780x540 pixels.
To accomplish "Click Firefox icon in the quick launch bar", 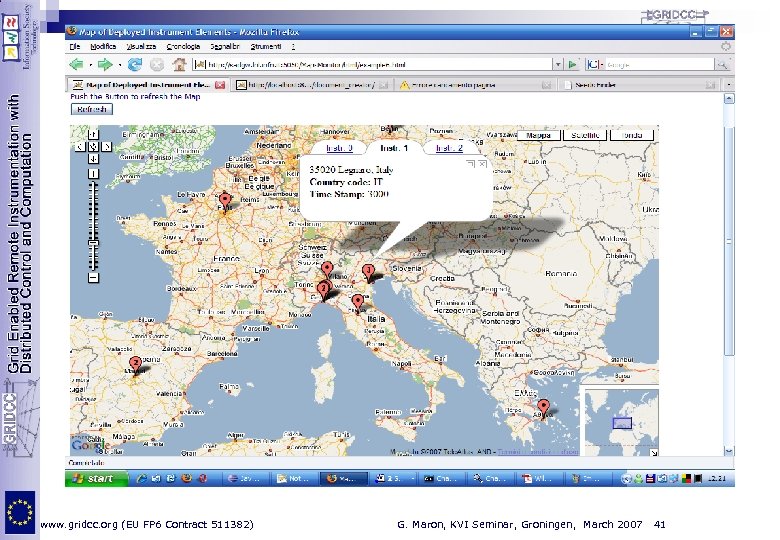I will [187, 478].
